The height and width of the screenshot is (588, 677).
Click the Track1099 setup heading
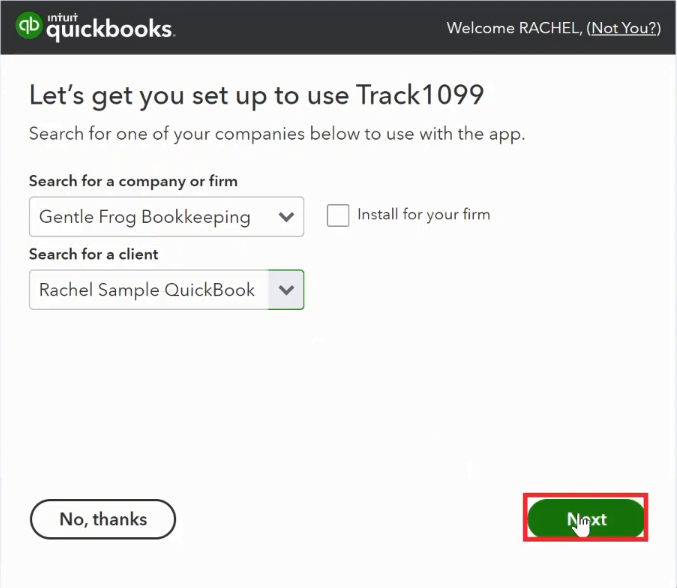point(256,95)
